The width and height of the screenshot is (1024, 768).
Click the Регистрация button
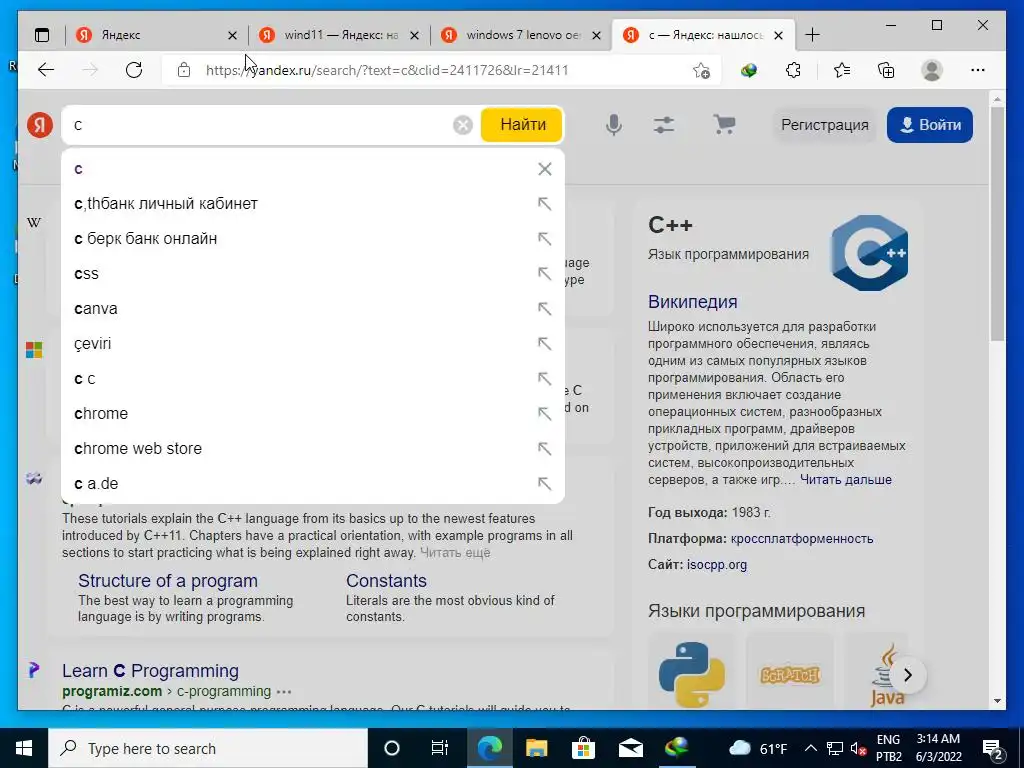click(x=825, y=125)
